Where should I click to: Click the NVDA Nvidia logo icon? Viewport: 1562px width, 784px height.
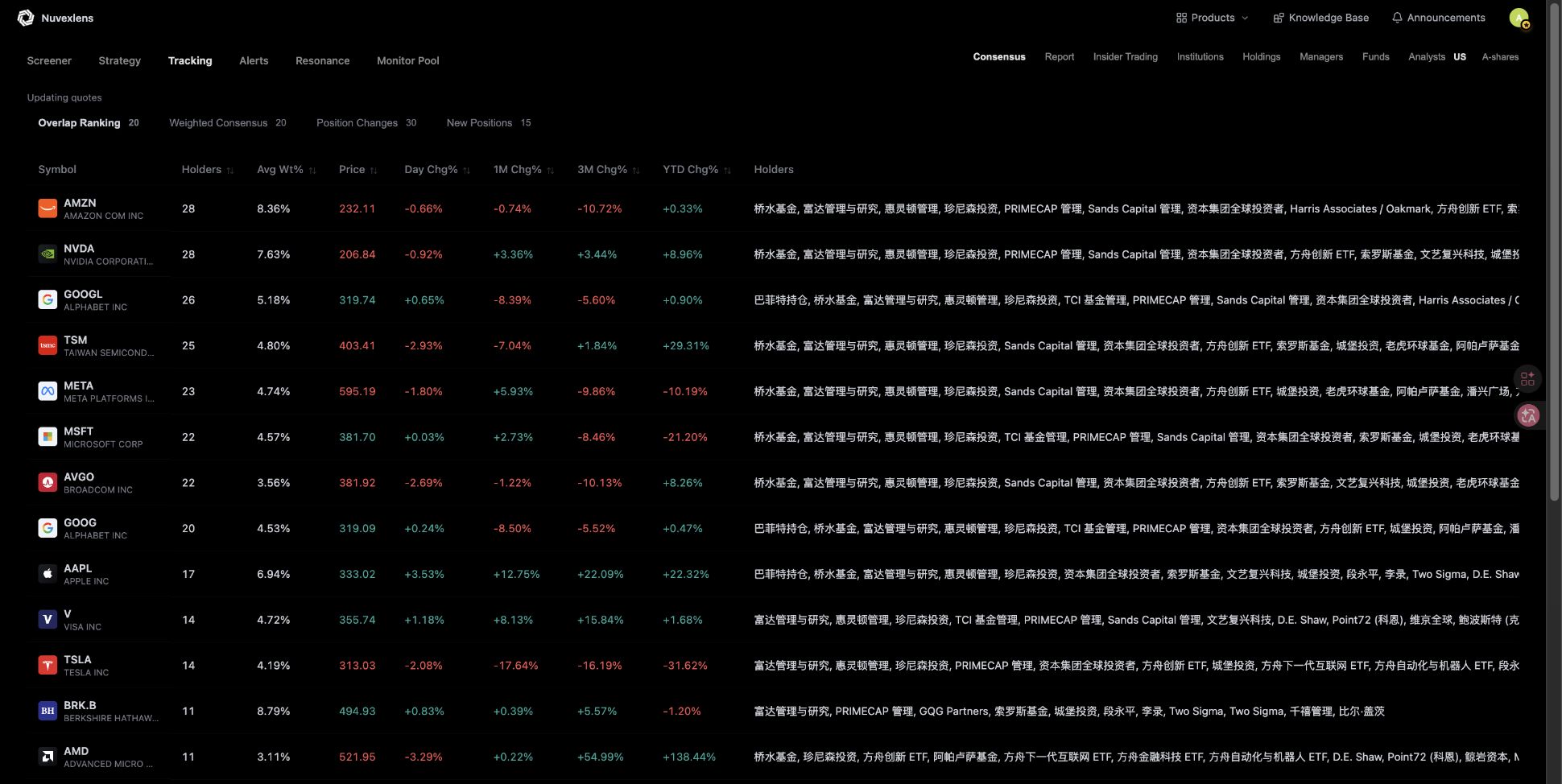[48, 254]
